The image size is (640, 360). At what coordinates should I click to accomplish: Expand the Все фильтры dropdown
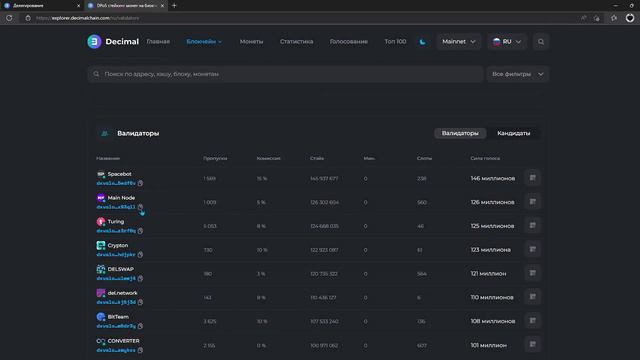point(518,74)
